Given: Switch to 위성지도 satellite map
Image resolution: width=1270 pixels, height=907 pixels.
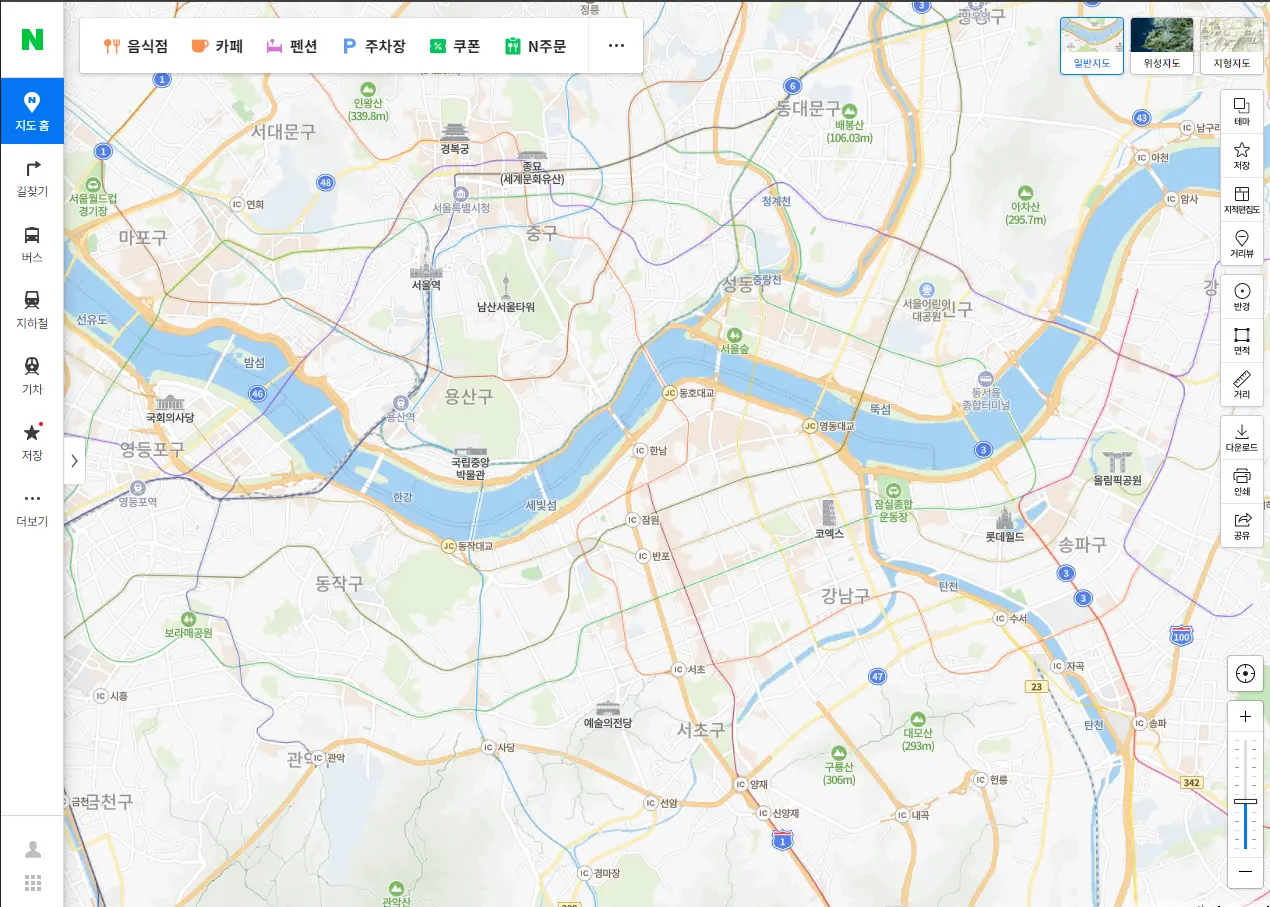Looking at the screenshot, I should [x=1162, y=46].
